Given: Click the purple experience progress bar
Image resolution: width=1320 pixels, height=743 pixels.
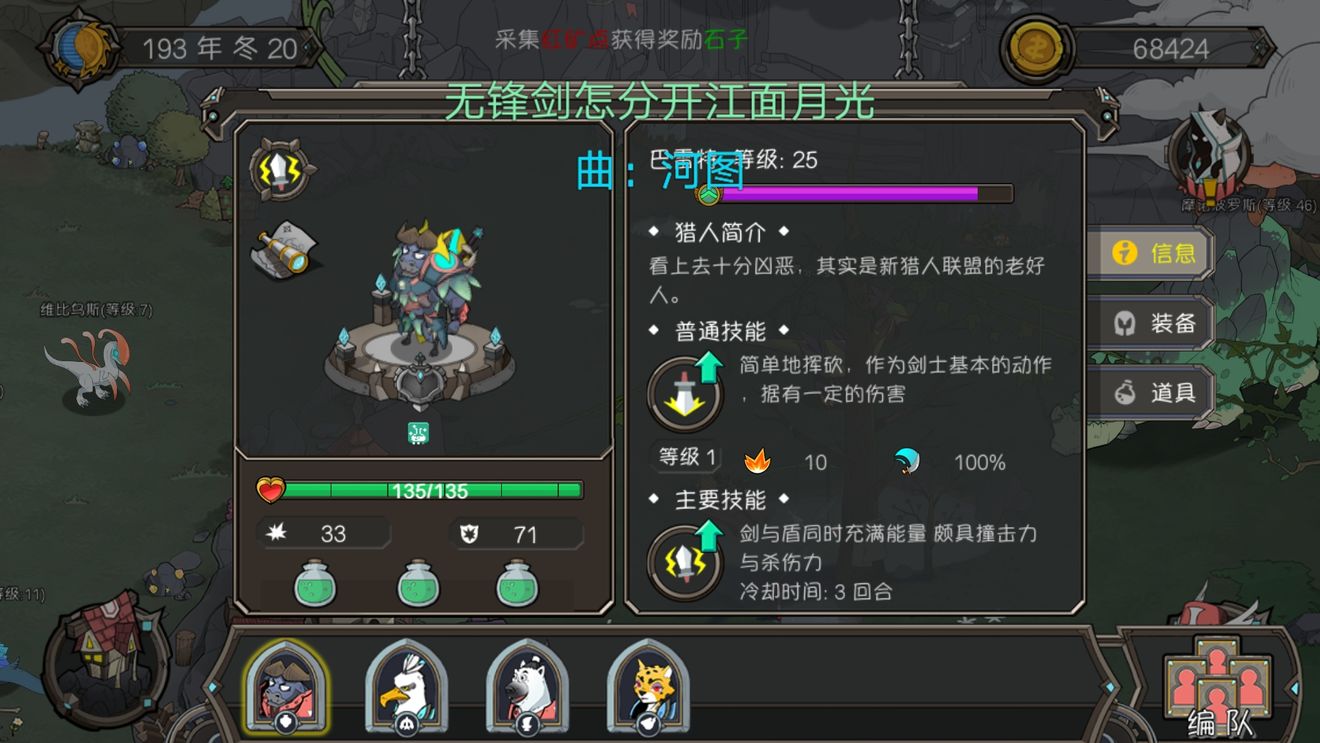Looking at the screenshot, I should (859, 194).
